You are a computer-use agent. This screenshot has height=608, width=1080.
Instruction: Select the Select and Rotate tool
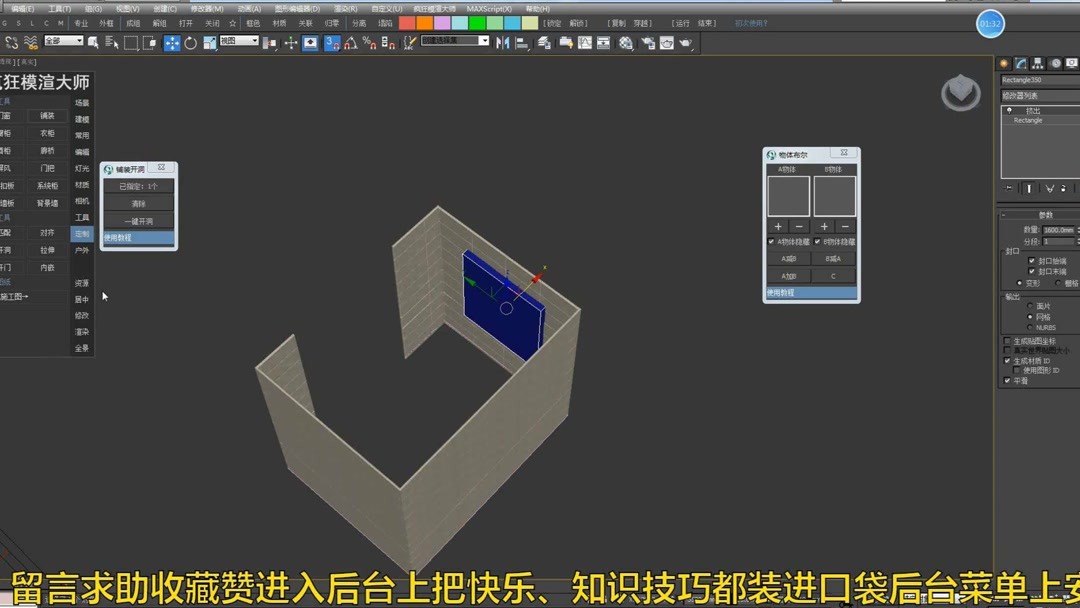(x=190, y=42)
